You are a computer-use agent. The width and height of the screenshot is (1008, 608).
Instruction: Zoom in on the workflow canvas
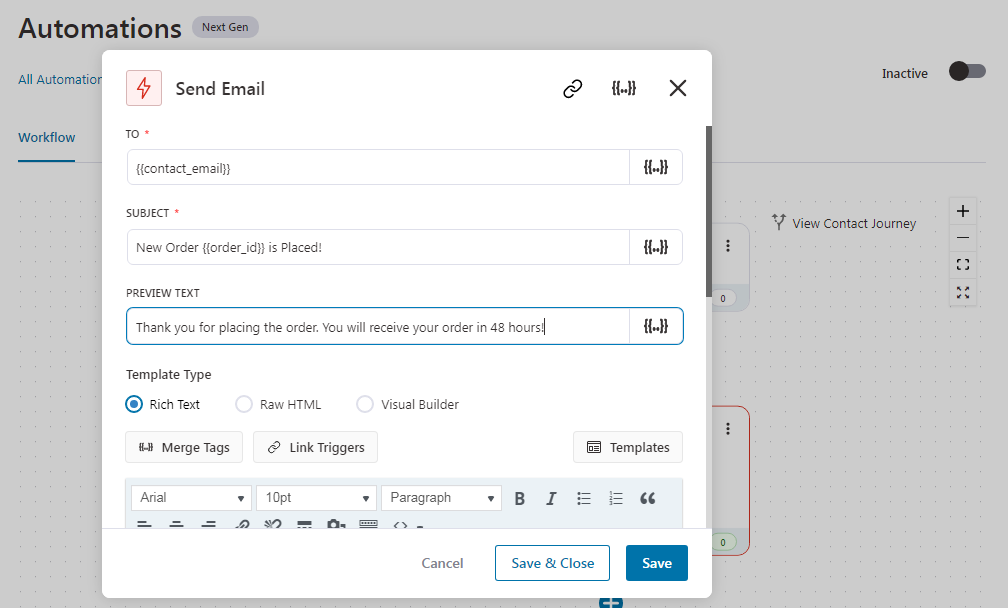962,211
